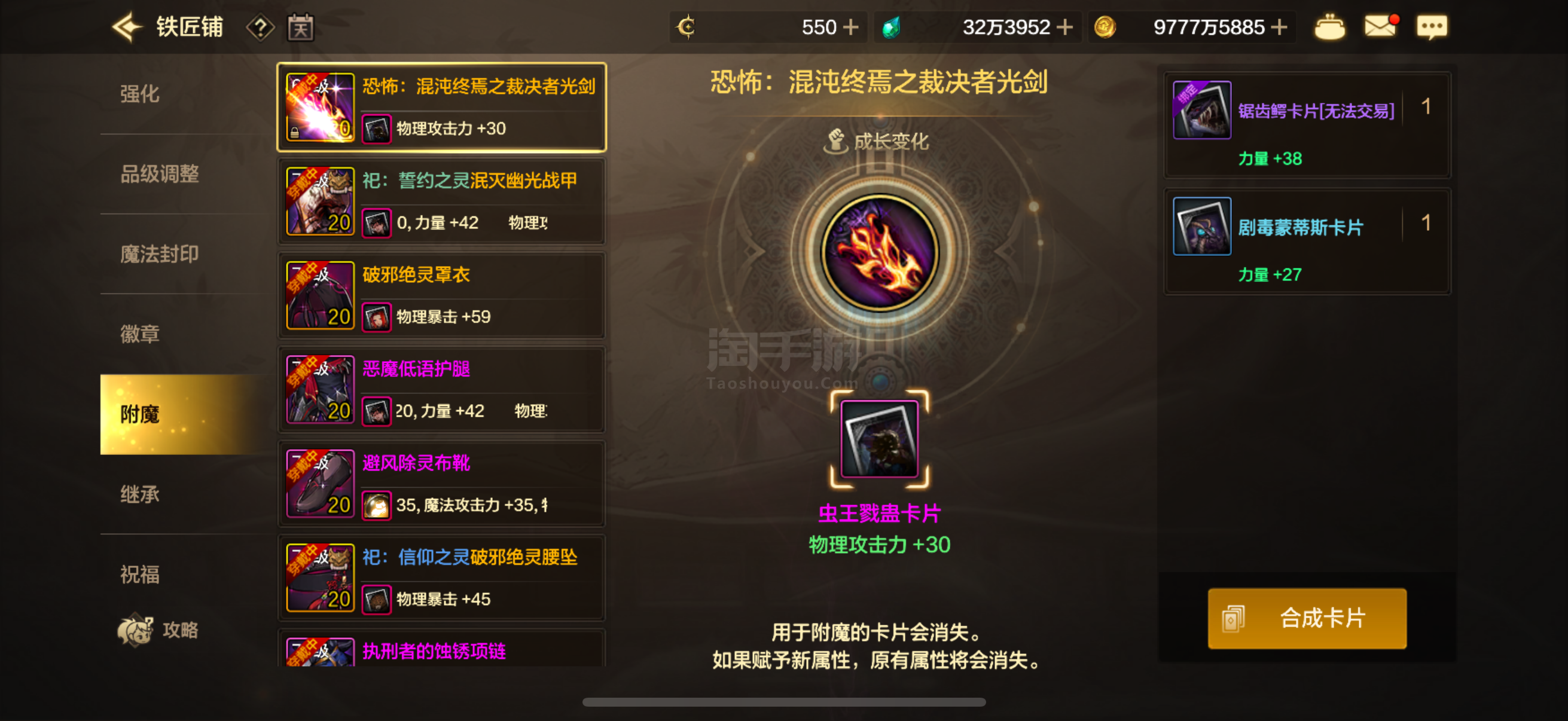Image resolution: width=1568 pixels, height=721 pixels.
Task: Choose the 锯齿鳄卡片 card
Action: [x=1307, y=126]
